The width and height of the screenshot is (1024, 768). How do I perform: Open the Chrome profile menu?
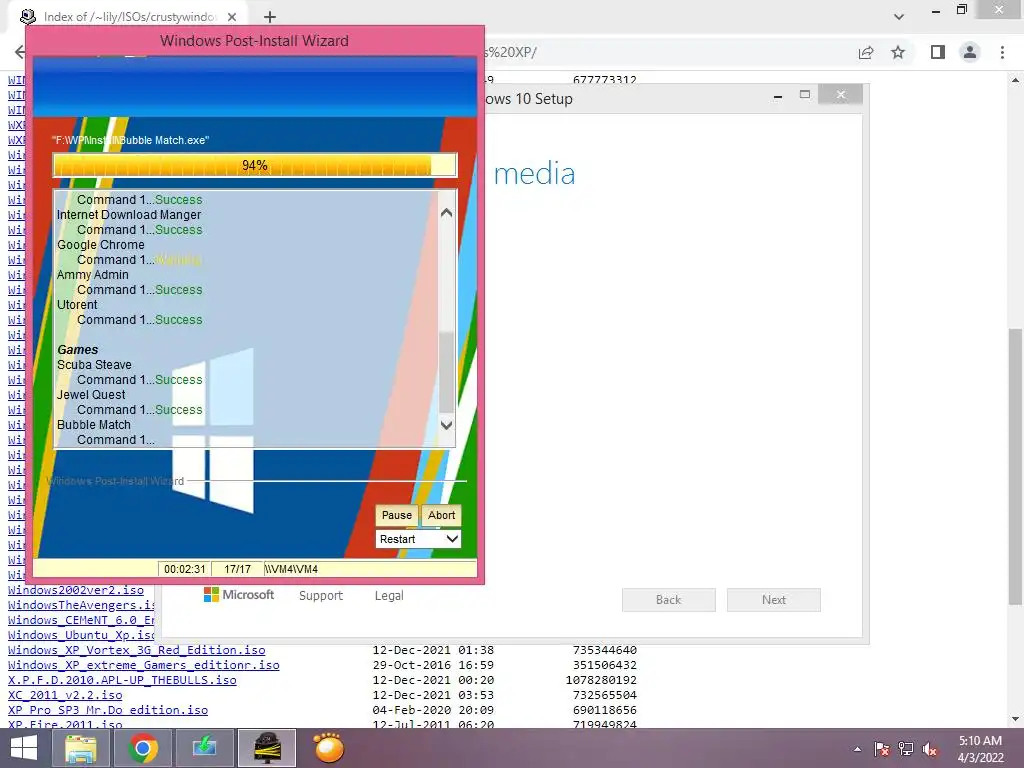[970, 52]
